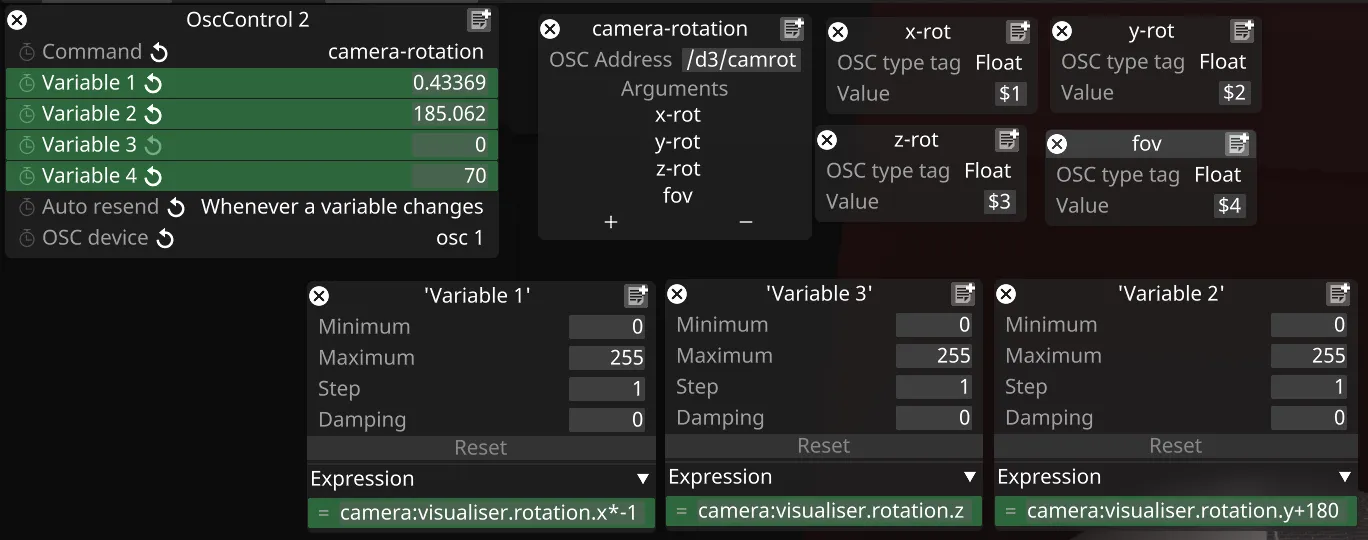Screen dimensions: 1368x540
Task: Open notes icon in camera-rotation panel
Action: [x=793, y=29]
